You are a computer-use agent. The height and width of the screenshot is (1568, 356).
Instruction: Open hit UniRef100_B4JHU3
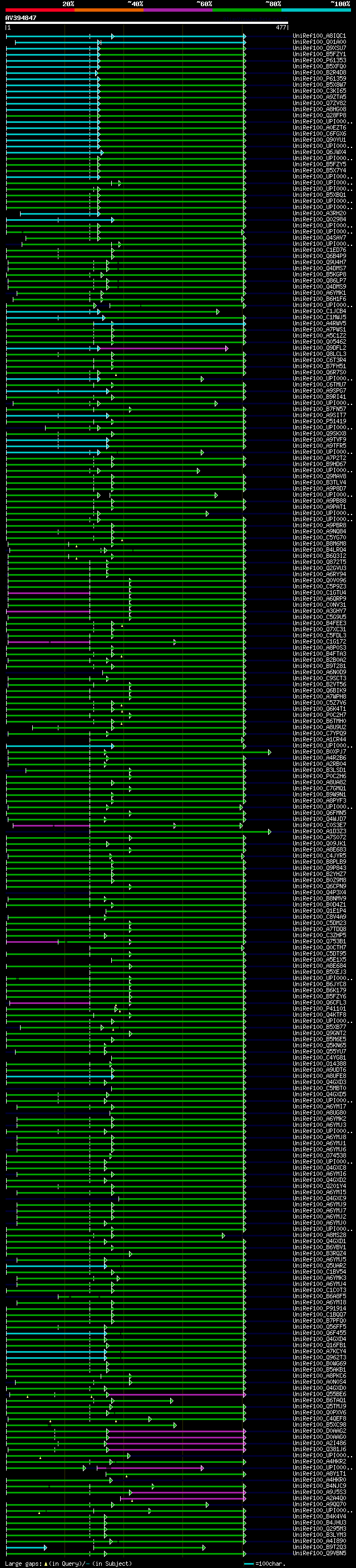click(x=319, y=1523)
